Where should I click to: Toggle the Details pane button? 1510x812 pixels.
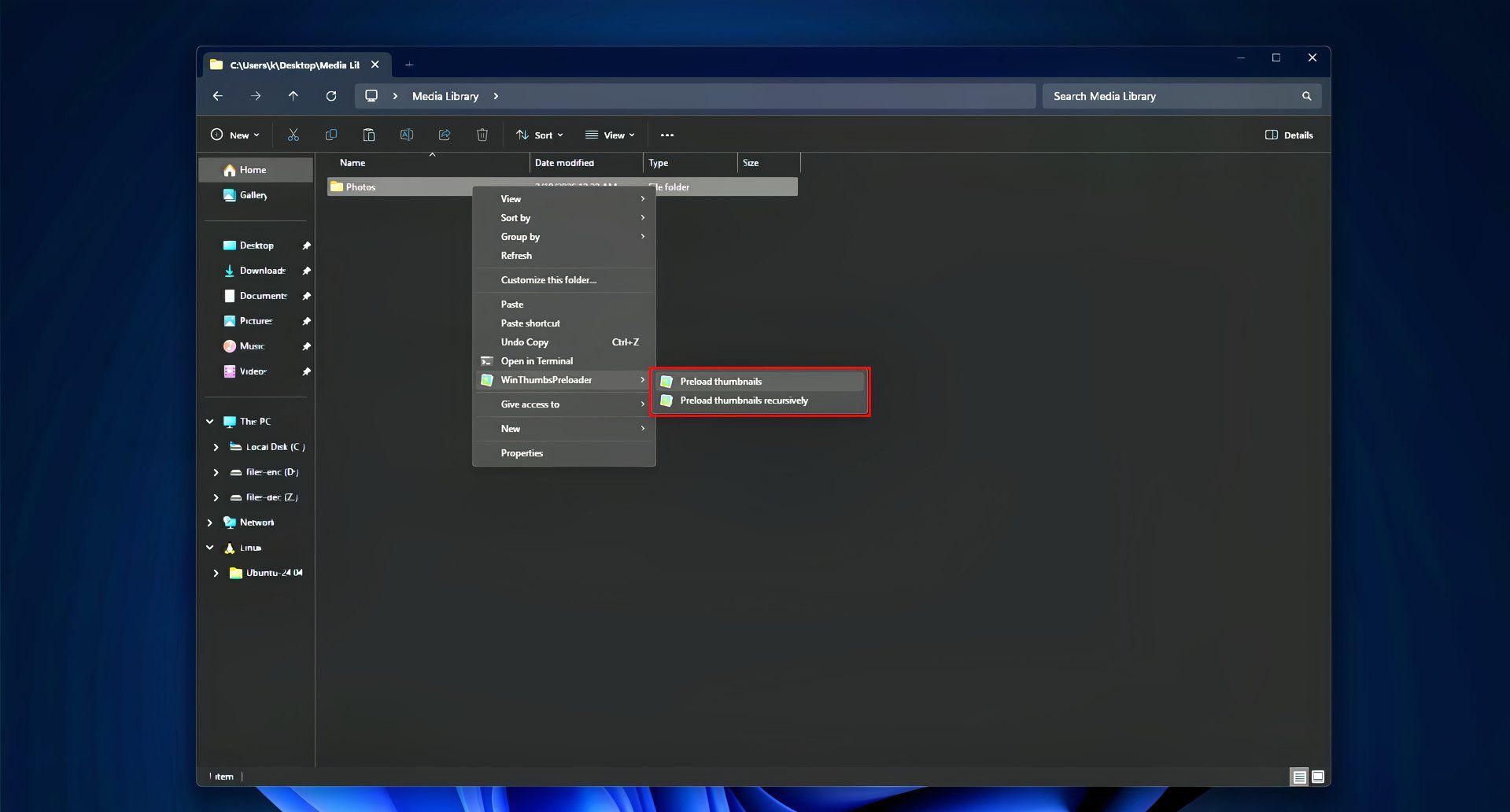(x=1289, y=135)
